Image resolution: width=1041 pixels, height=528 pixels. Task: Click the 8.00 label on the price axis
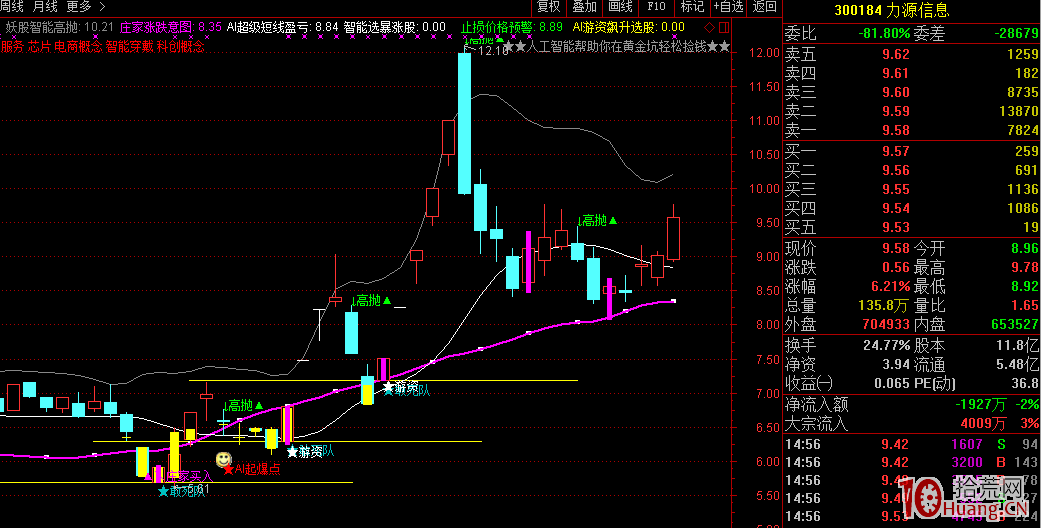(x=765, y=325)
